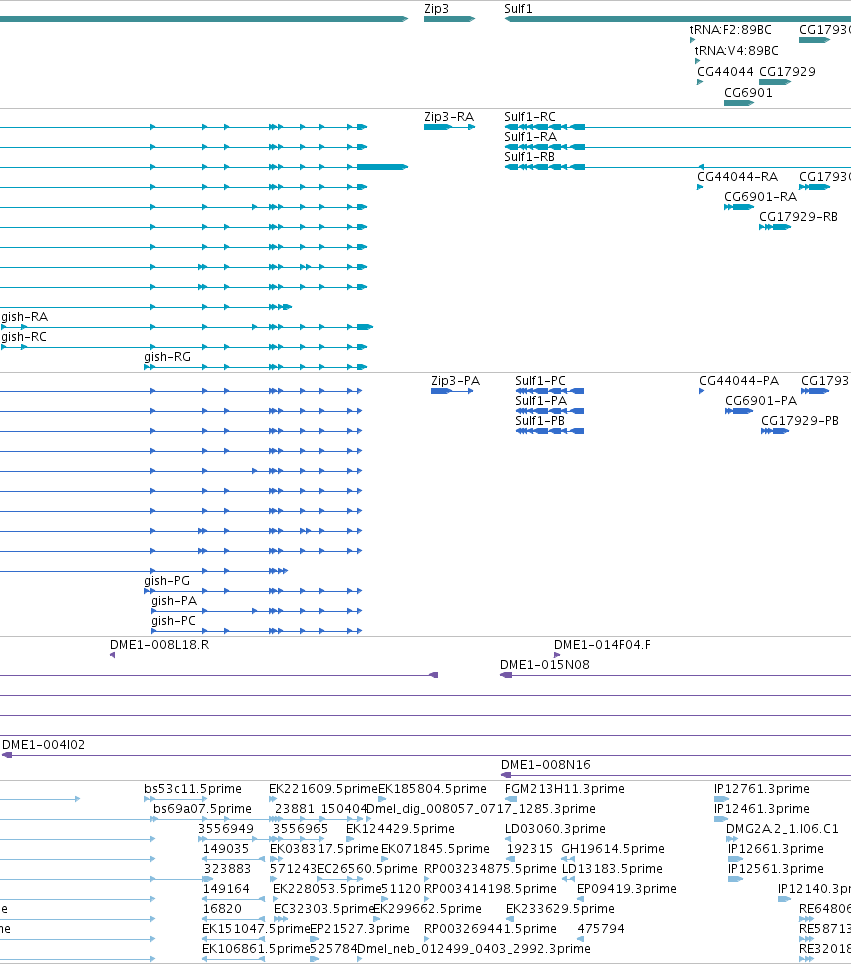851x964 pixels.
Task: Select the EK299662.5prime EST label
Action: 427,908
